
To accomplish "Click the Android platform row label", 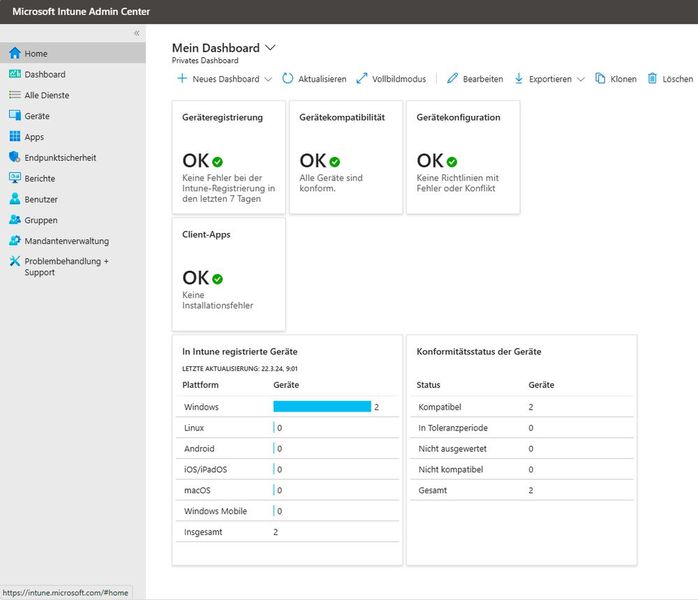I will point(199,449).
